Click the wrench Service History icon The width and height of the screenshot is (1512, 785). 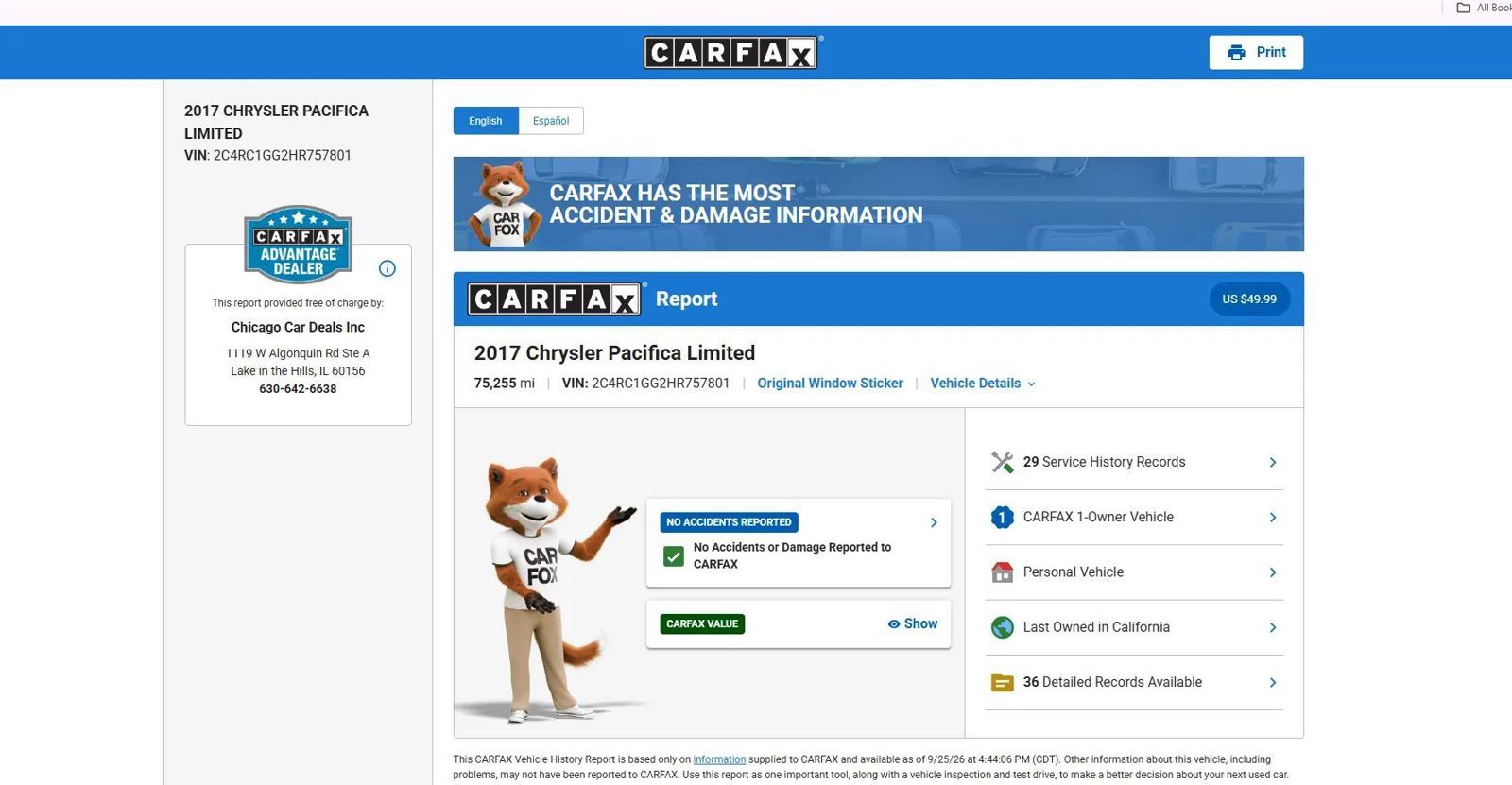pos(1003,462)
